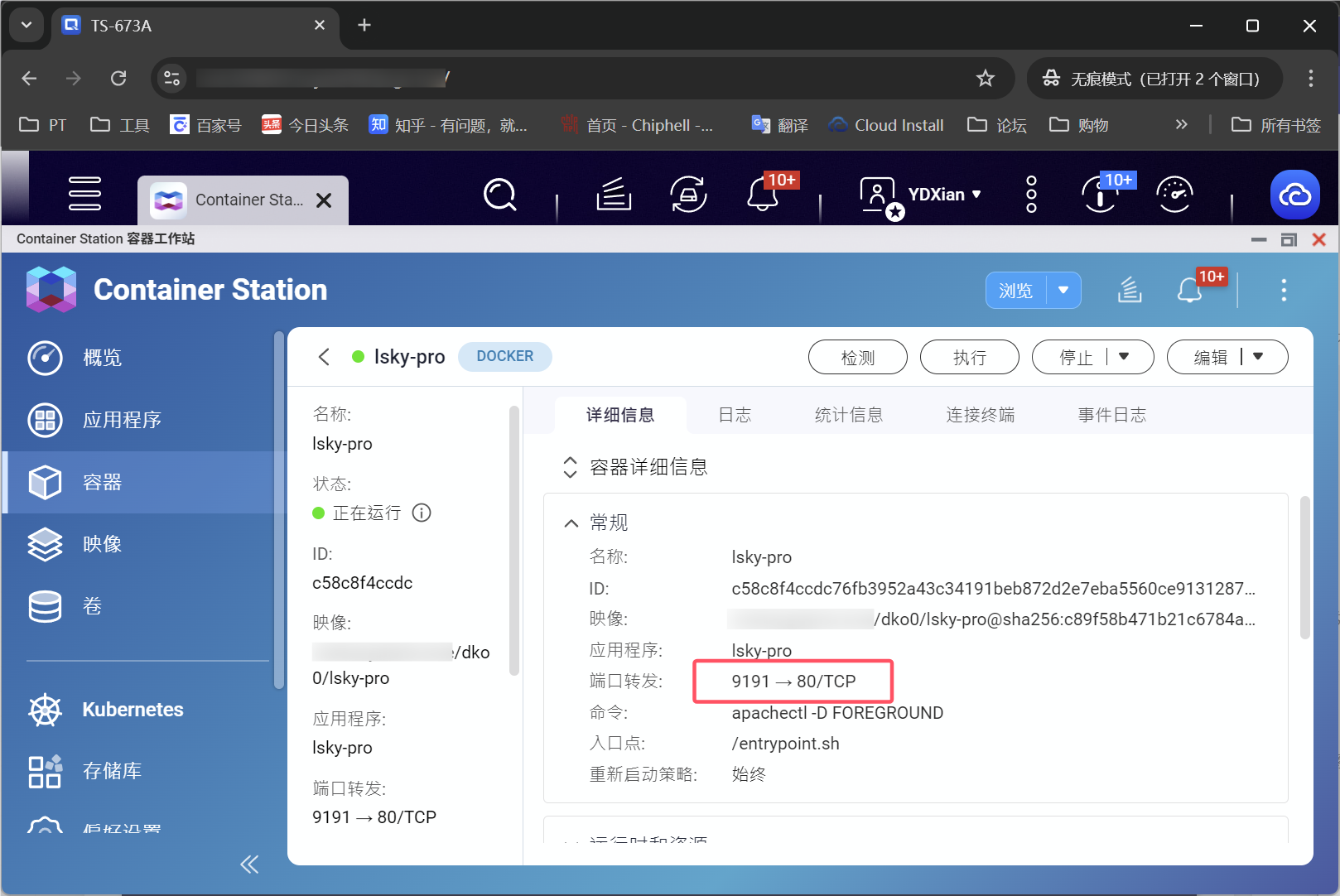Collapse the sidebar with double-chevron icon
This screenshot has height=896, width=1340.
tap(249, 865)
